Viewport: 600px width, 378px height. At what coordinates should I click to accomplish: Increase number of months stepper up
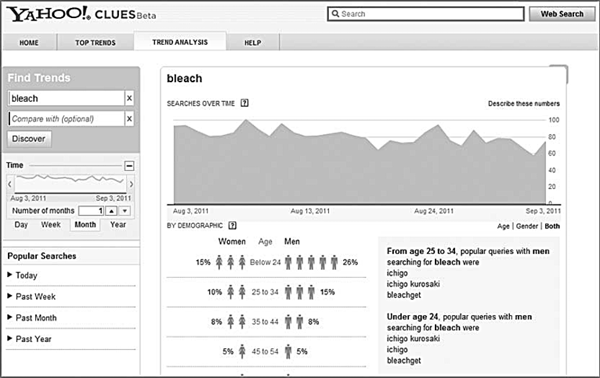[x=111, y=211]
